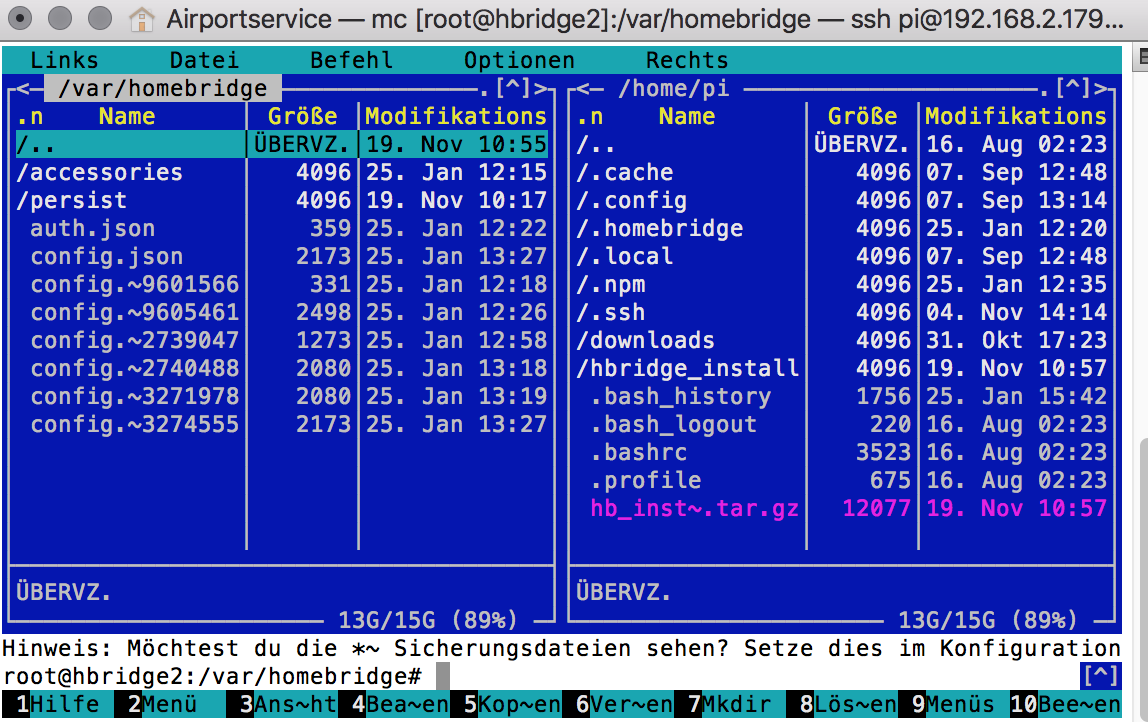Toggle sort order via right panel '.n'
Viewport: 1148px width, 722px height.
tap(590, 116)
